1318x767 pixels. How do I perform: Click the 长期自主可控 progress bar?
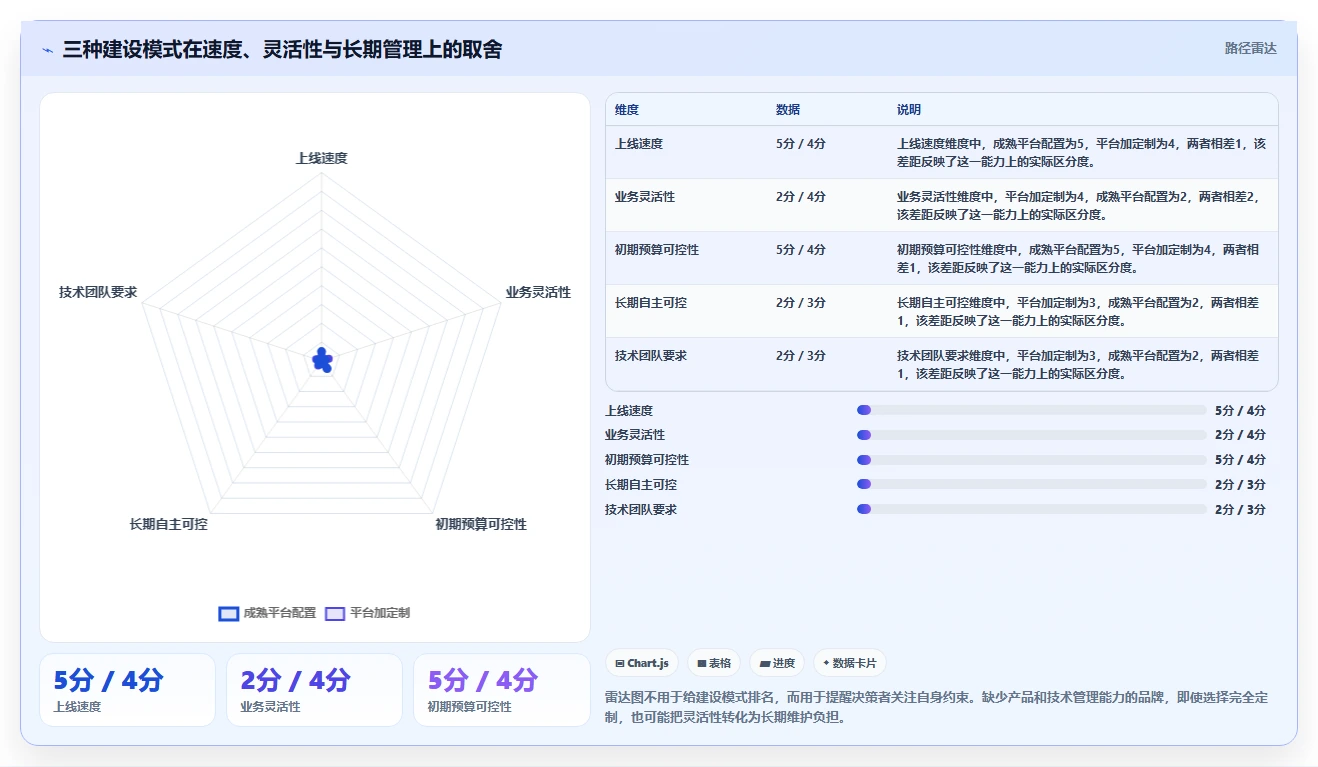click(1031, 484)
